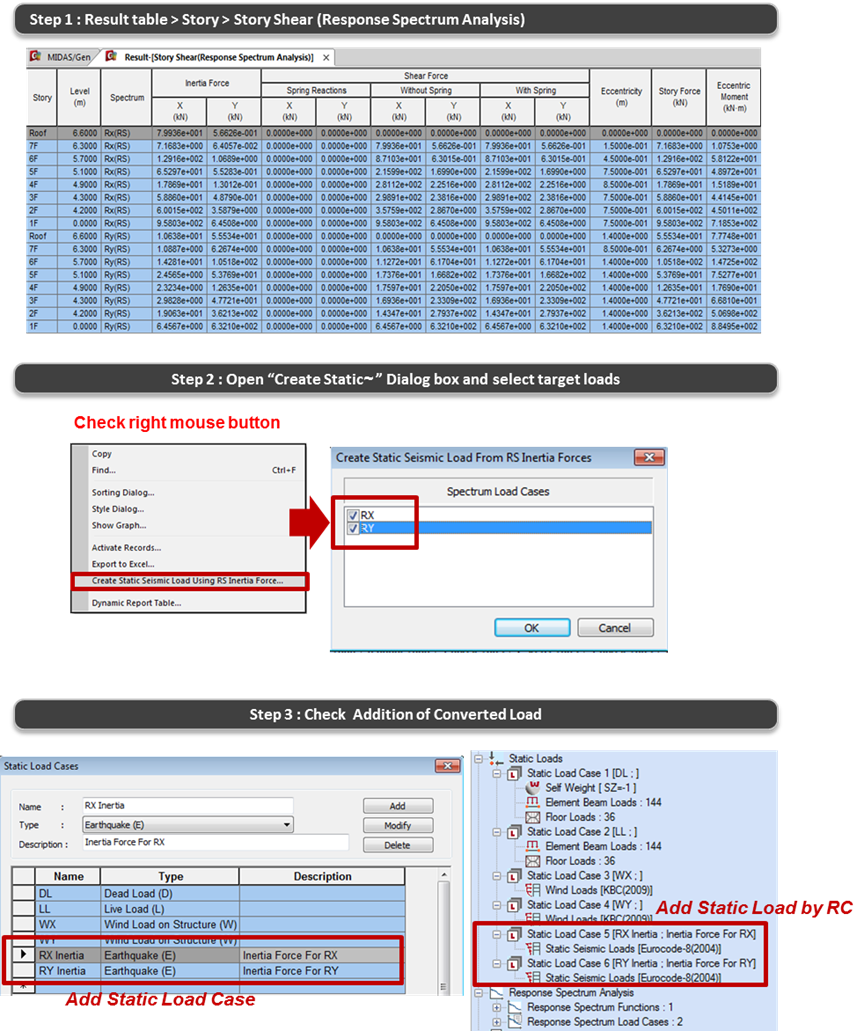Screen dimensions: 864x1031
Task: Uncheck the RX spectrum load case
Action: [353, 515]
